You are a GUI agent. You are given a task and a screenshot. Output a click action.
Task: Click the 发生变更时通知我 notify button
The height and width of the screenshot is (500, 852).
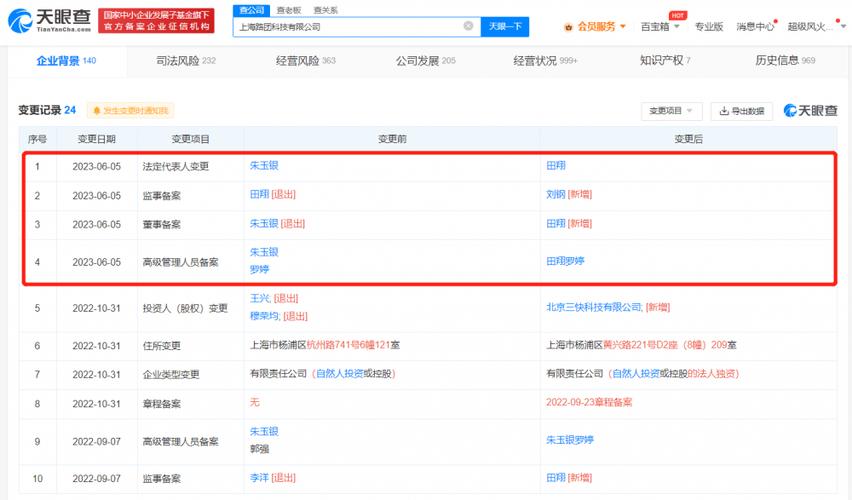pyautogui.click(x=130, y=111)
